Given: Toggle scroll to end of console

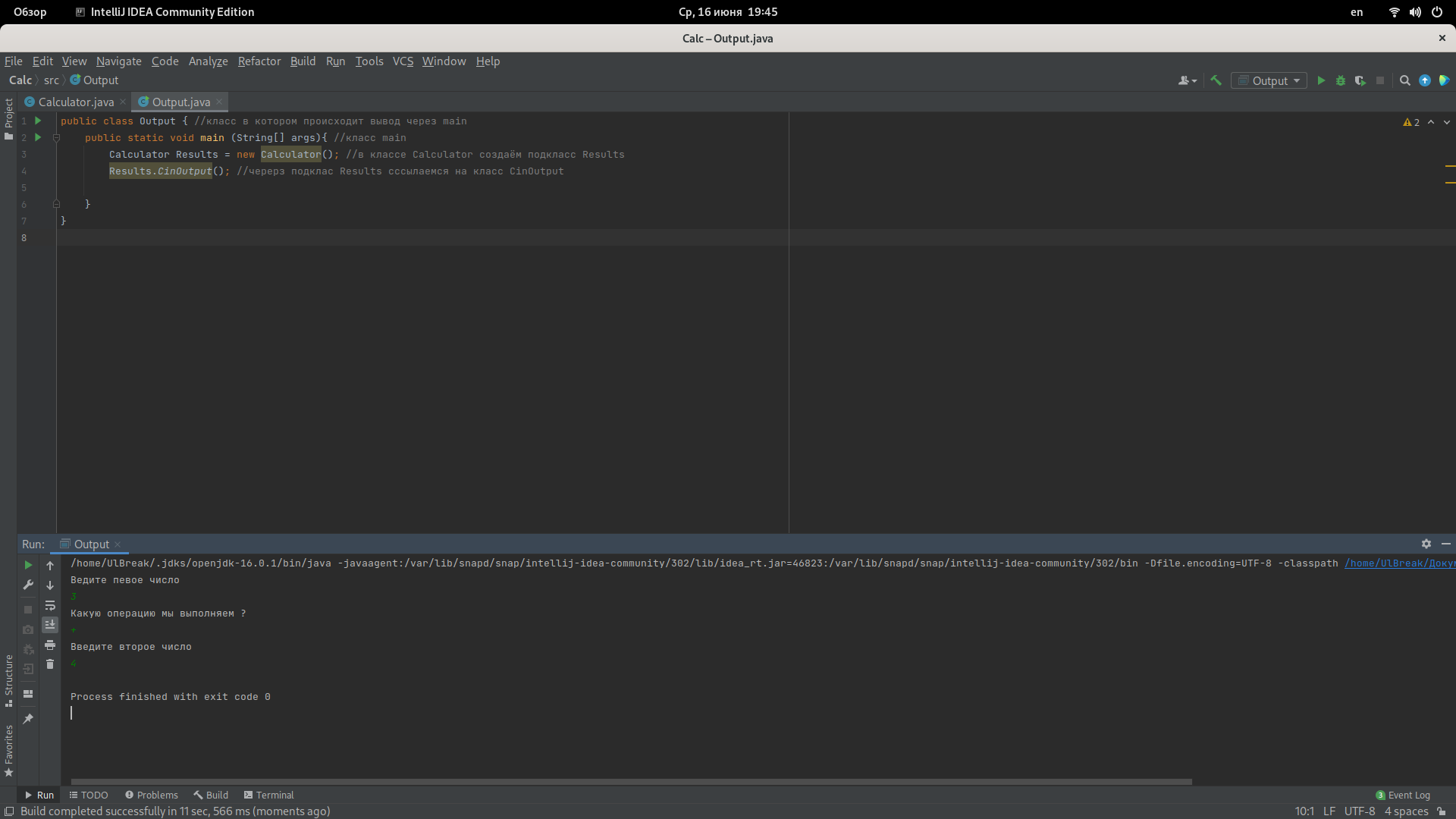Looking at the screenshot, I should [50, 625].
